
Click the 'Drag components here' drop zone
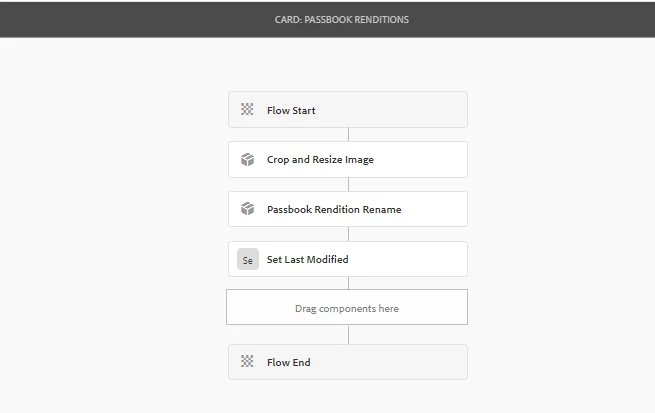point(347,308)
